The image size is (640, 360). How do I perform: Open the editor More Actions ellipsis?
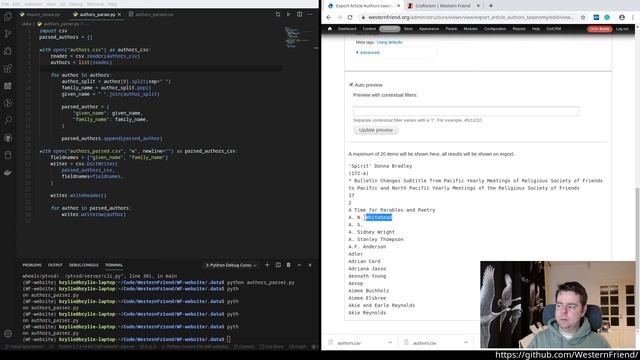click(x=310, y=14)
